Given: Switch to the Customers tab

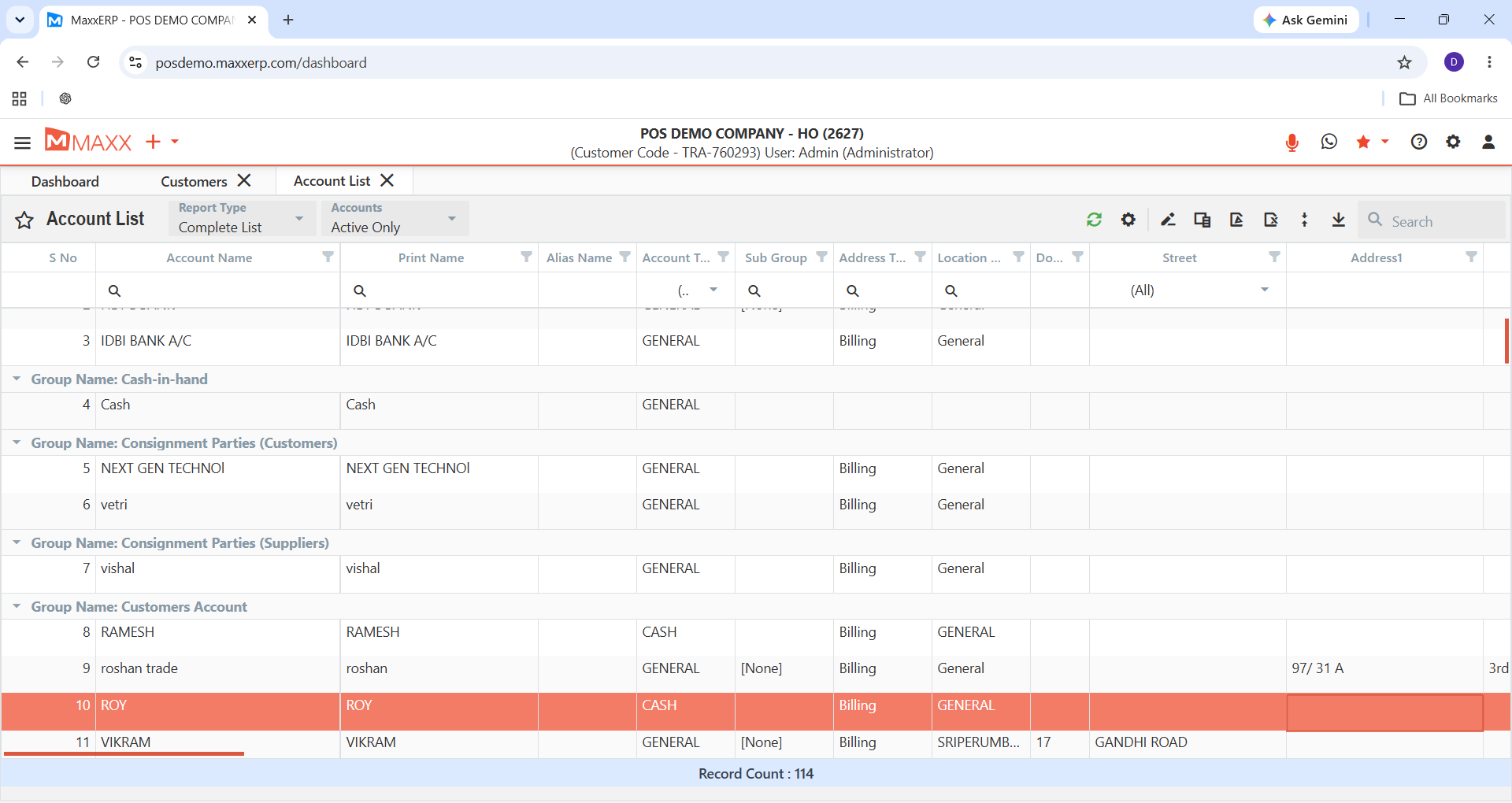Looking at the screenshot, I should [194, 182].
